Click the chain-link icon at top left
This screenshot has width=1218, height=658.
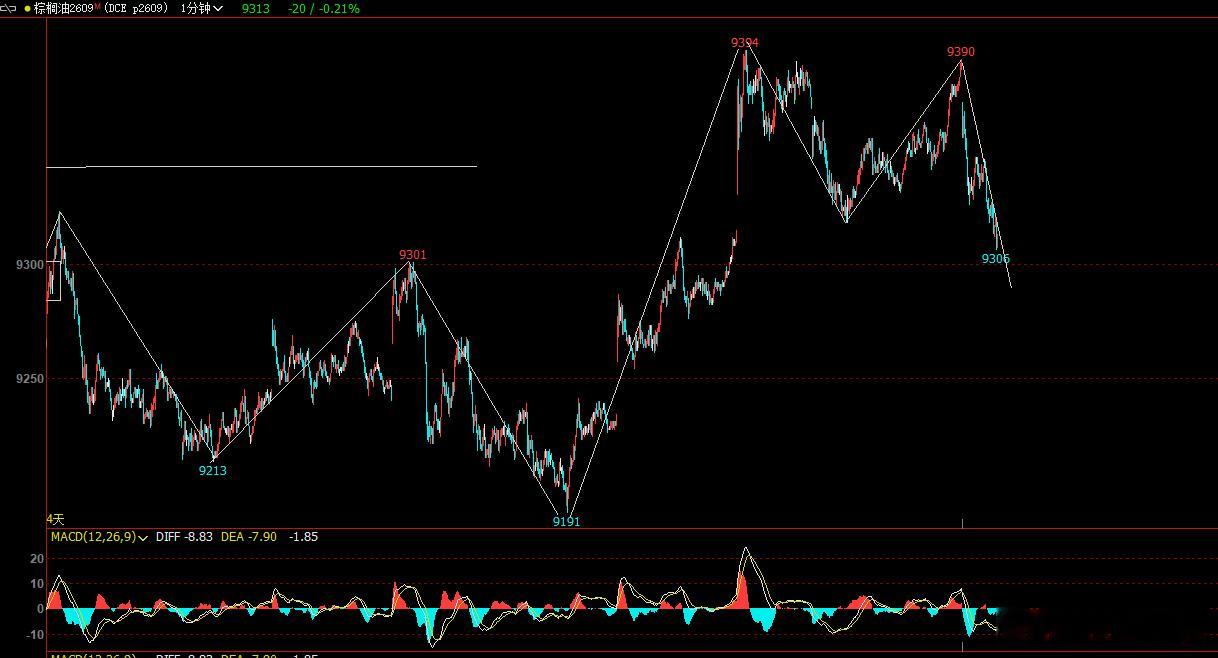[10, 8]
